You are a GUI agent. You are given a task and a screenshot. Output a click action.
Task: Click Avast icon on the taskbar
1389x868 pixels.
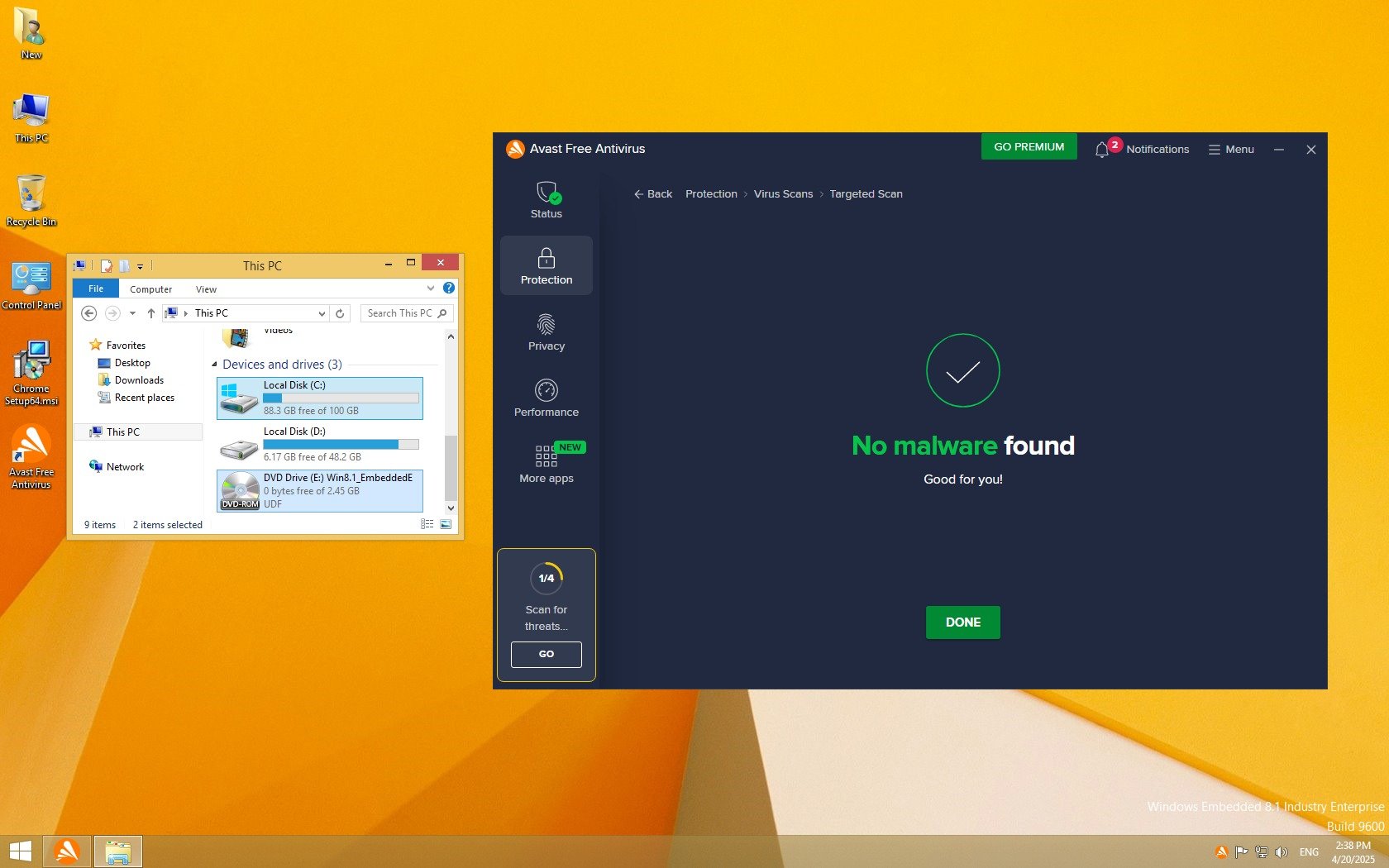pyautogui.click(x=66, y=851)
